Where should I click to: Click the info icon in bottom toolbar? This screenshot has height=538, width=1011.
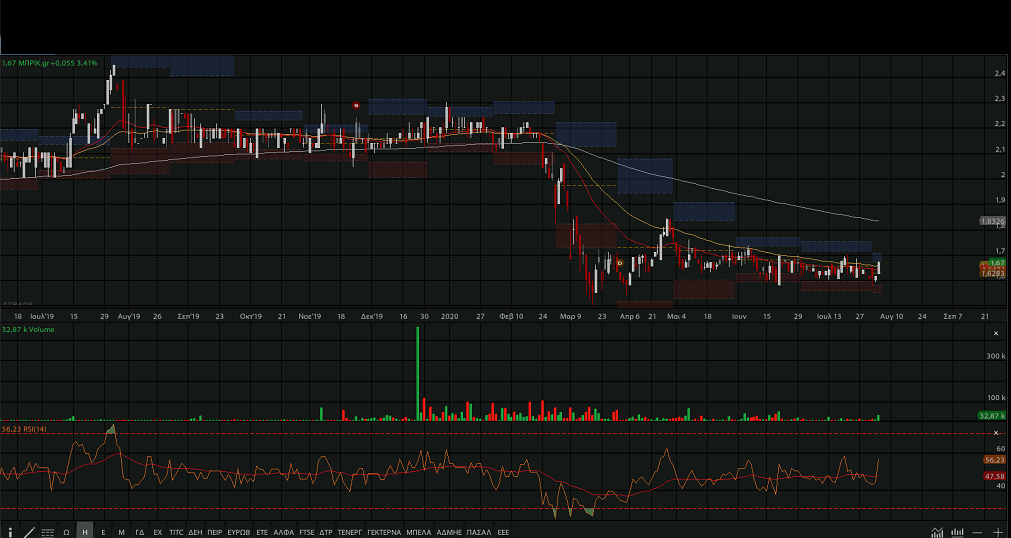tap(9, 532)
